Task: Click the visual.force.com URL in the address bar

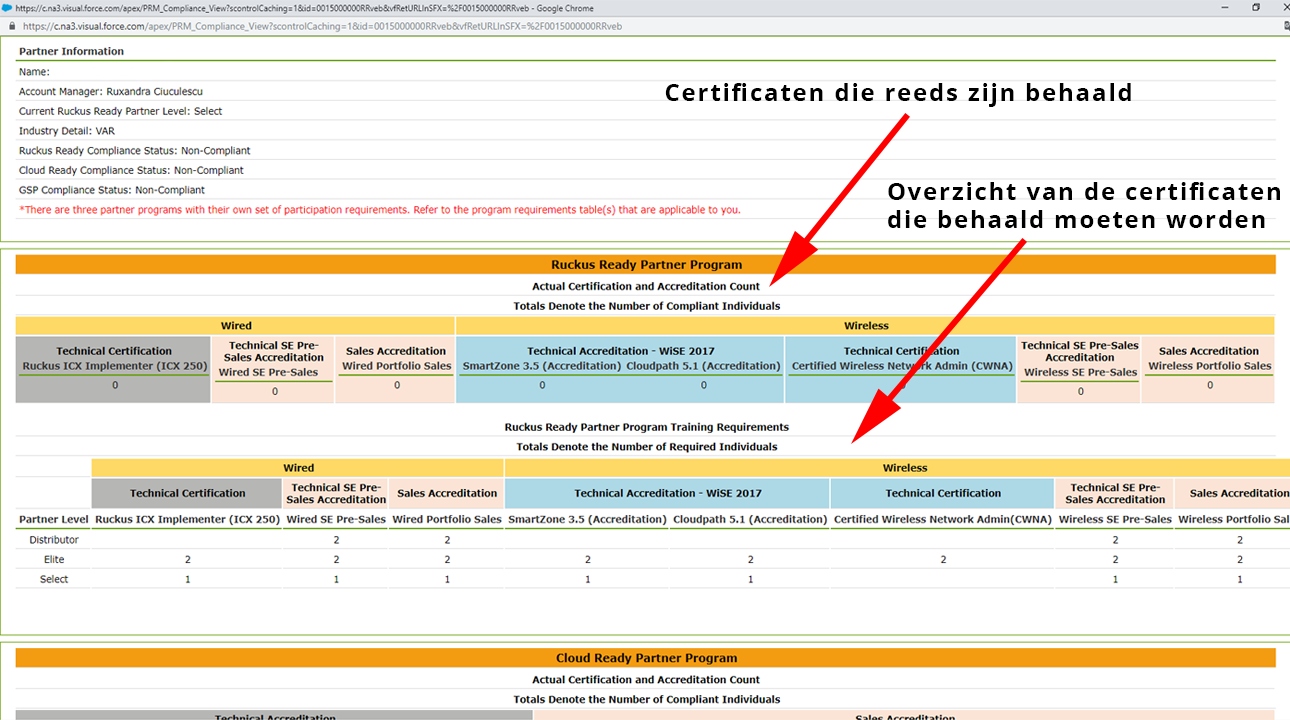Action: tap(322, 26)
